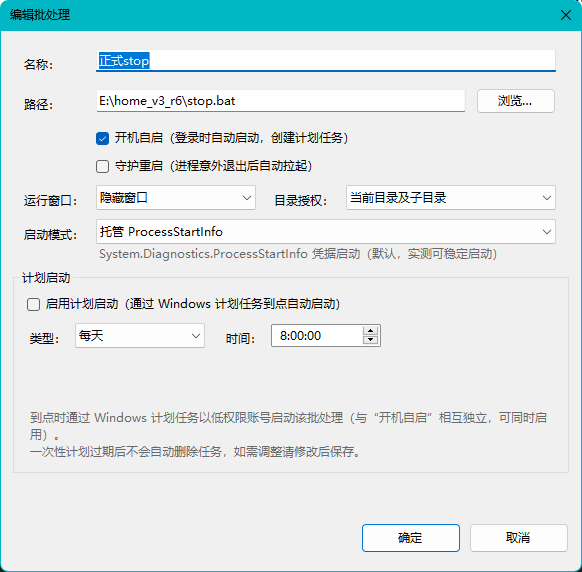Viewport: 582px width, 572px height.
Task: Click the 运行窗口: label
Action: pyautogui.click(x=50, y=201)
